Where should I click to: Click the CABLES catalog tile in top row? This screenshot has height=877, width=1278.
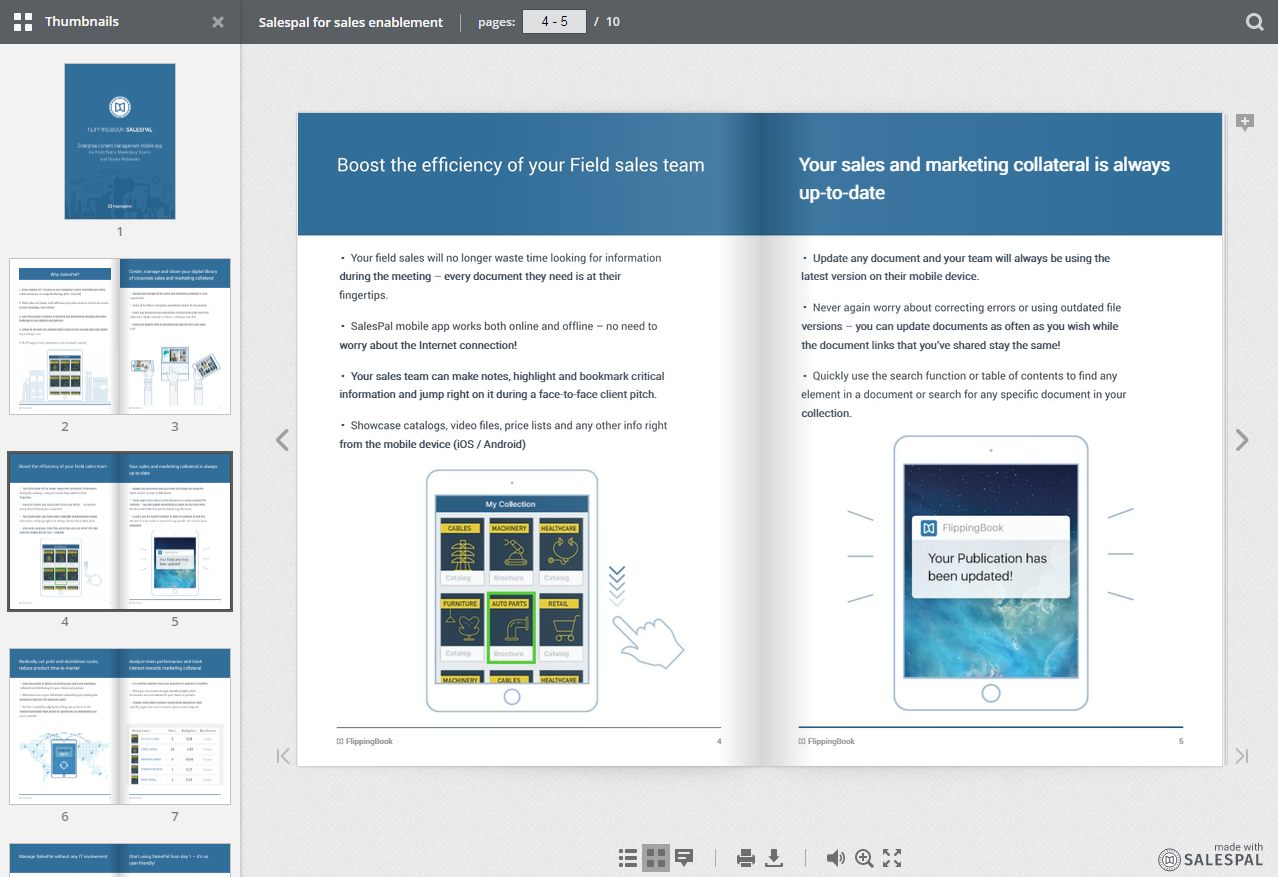(x=460, y=552)
